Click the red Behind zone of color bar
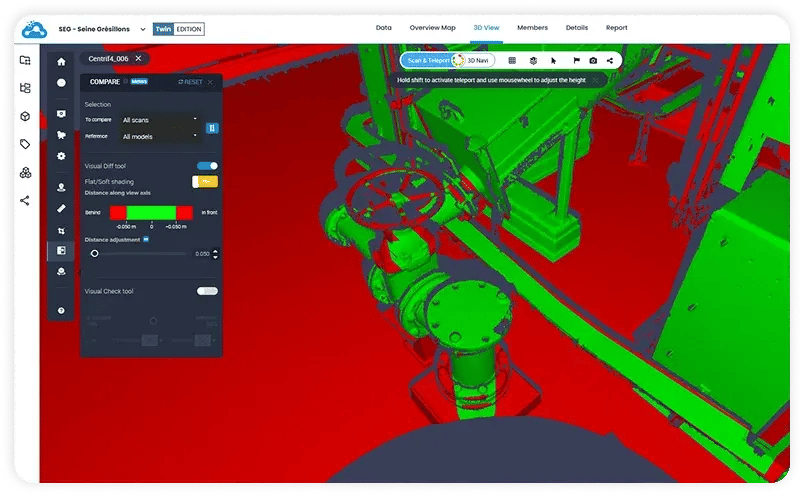 (x=118, y=212)
